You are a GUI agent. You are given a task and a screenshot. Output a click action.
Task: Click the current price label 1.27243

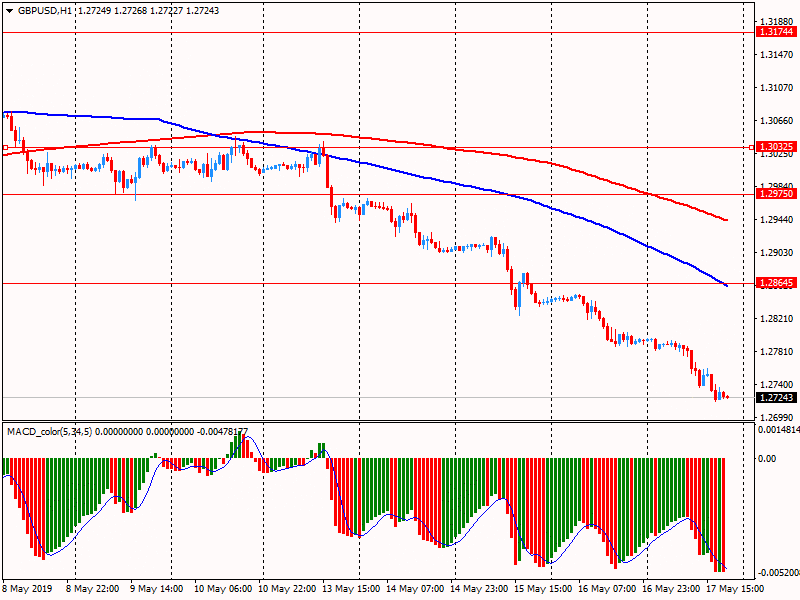click(777, 397)
